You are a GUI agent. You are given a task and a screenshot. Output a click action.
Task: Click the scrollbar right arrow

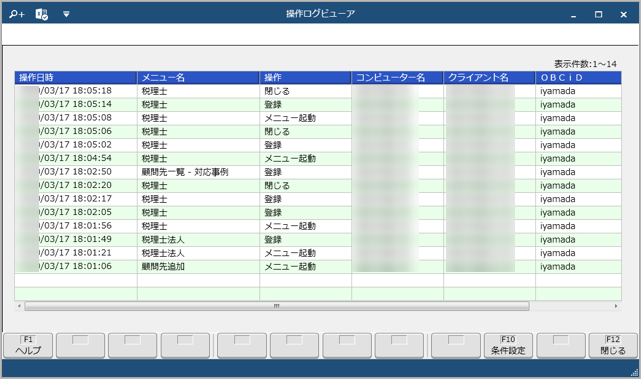(616, 306)
